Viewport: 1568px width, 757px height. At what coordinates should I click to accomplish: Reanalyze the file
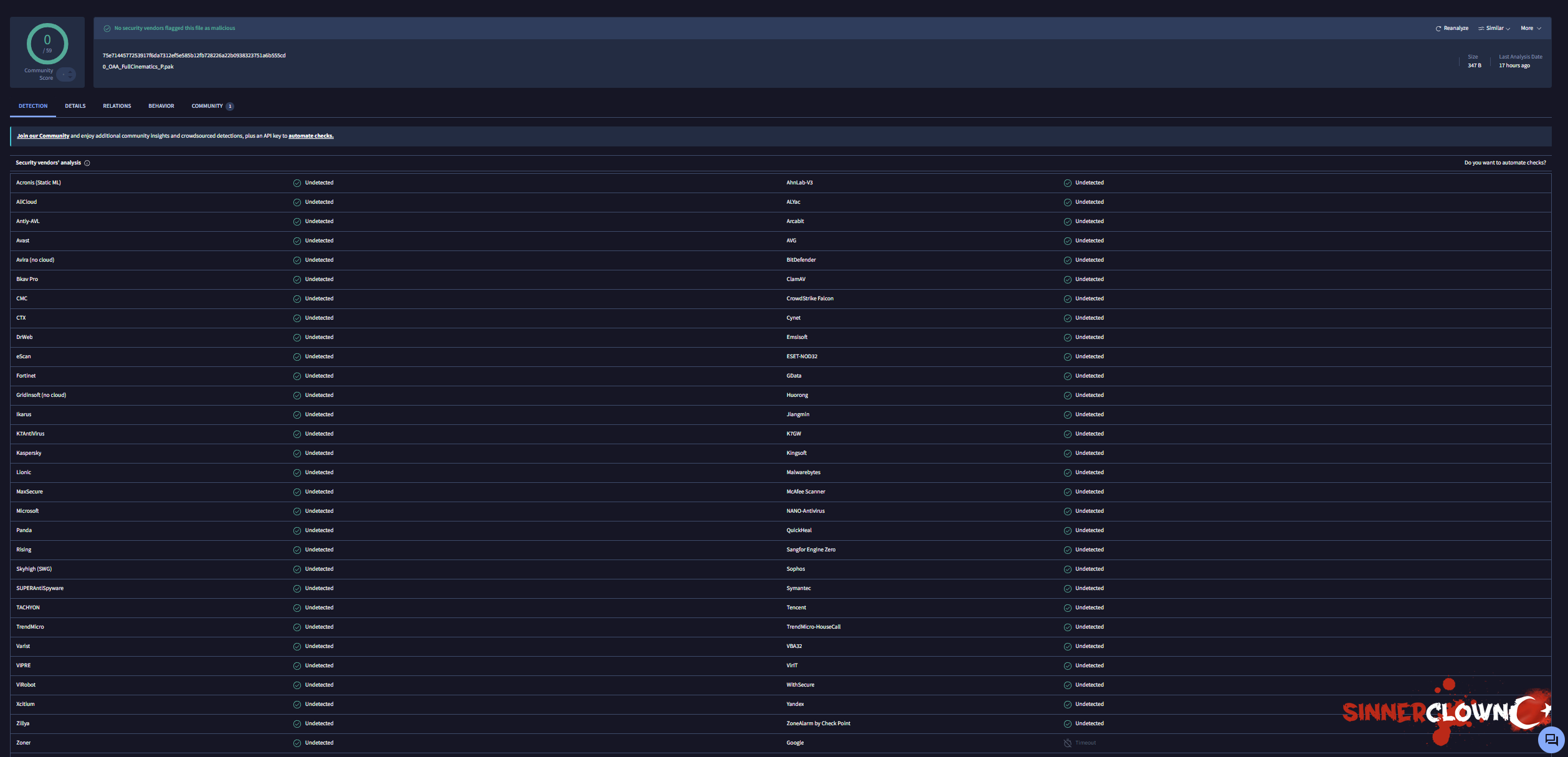(x=1452, y=28)
